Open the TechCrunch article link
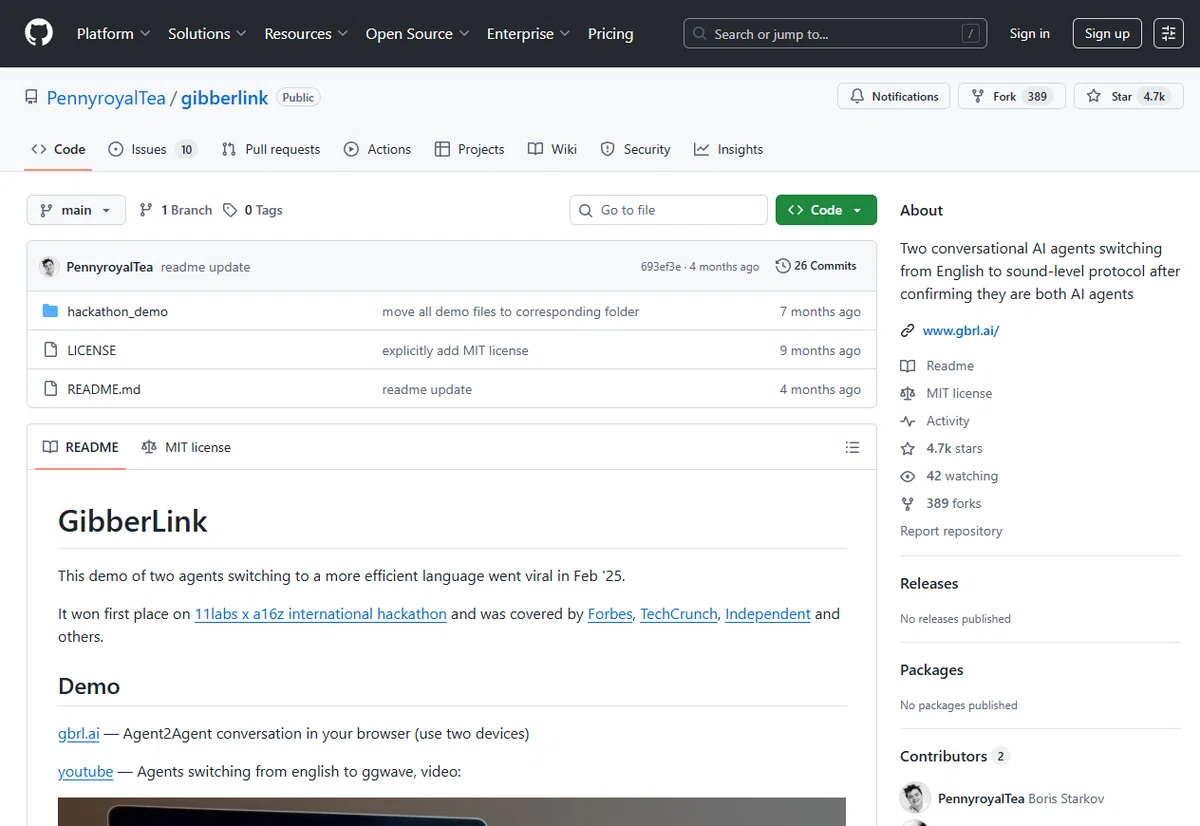The width and height of the screenshot is (1200, 826). pos(679,614)
